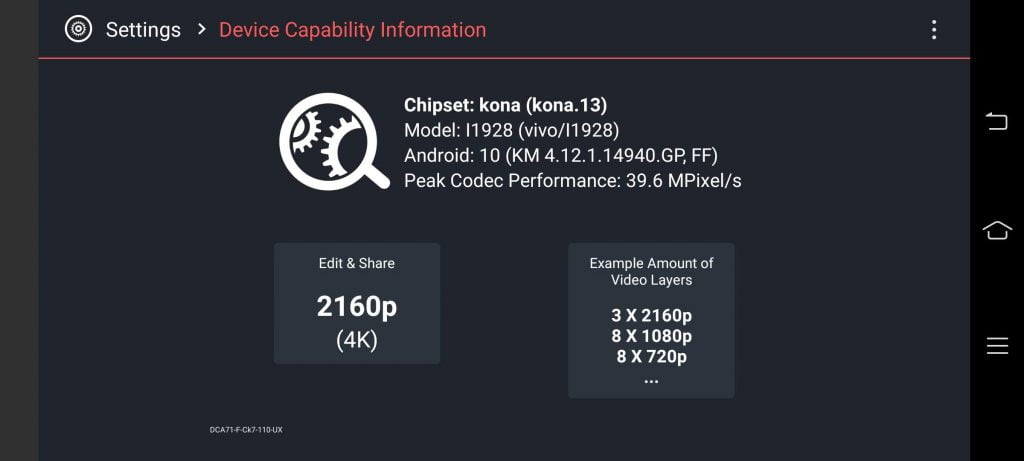This screenshot has height=461, width=1024.
Task: Tap the Android back navigation button
Action: pos(997,121)
